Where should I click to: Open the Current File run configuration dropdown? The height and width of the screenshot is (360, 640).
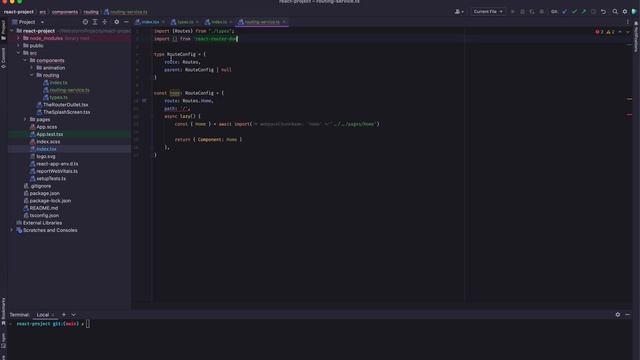[488, 12]
